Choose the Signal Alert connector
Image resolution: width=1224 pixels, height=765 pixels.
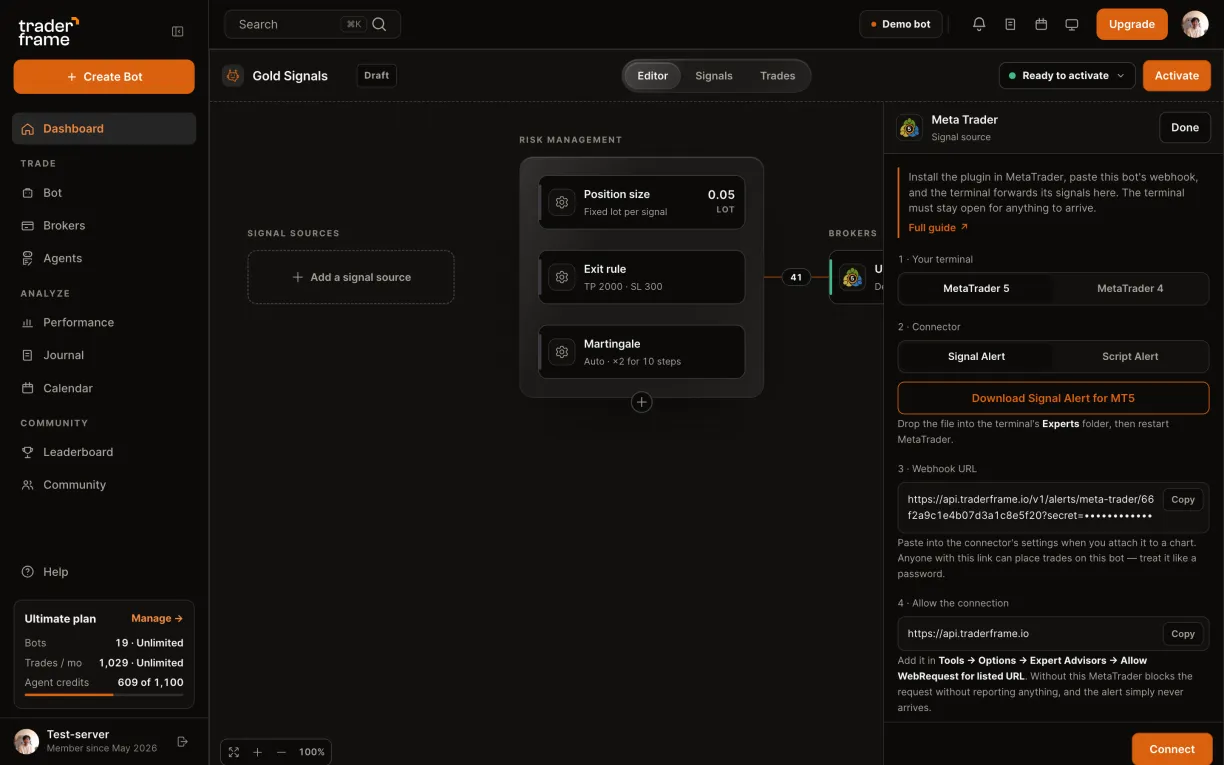[976, 356]
